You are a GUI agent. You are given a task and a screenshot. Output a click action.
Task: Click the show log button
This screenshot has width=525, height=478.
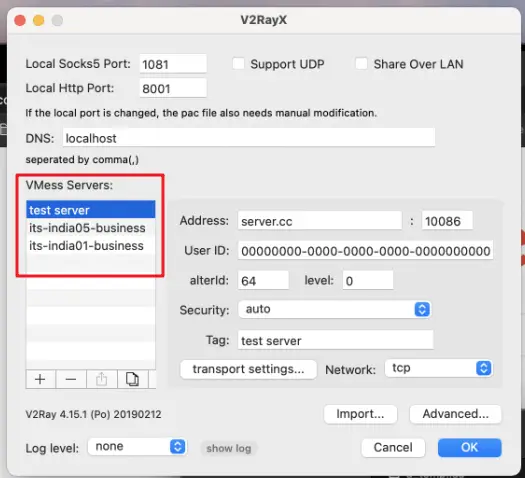(x=229, y=448)
